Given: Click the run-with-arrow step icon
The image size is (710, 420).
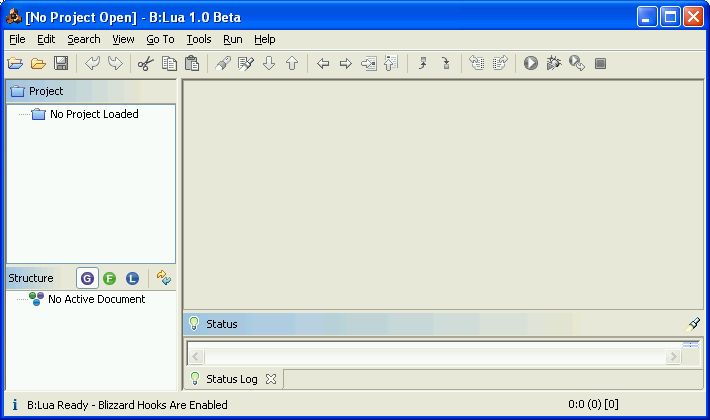Looking at the screenshot, I should click(577, 63).
